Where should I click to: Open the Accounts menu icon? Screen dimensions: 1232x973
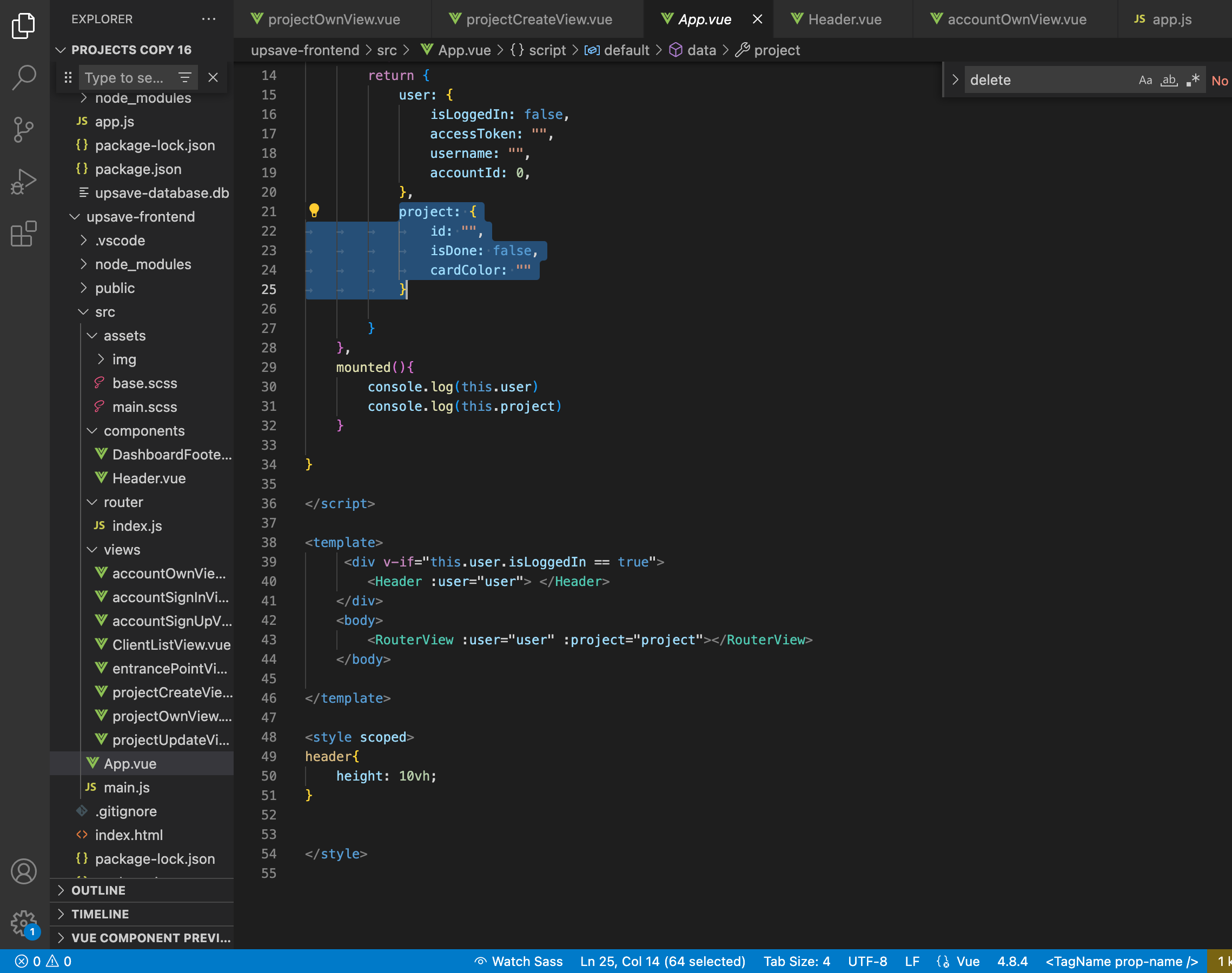[x=23, y=871]
